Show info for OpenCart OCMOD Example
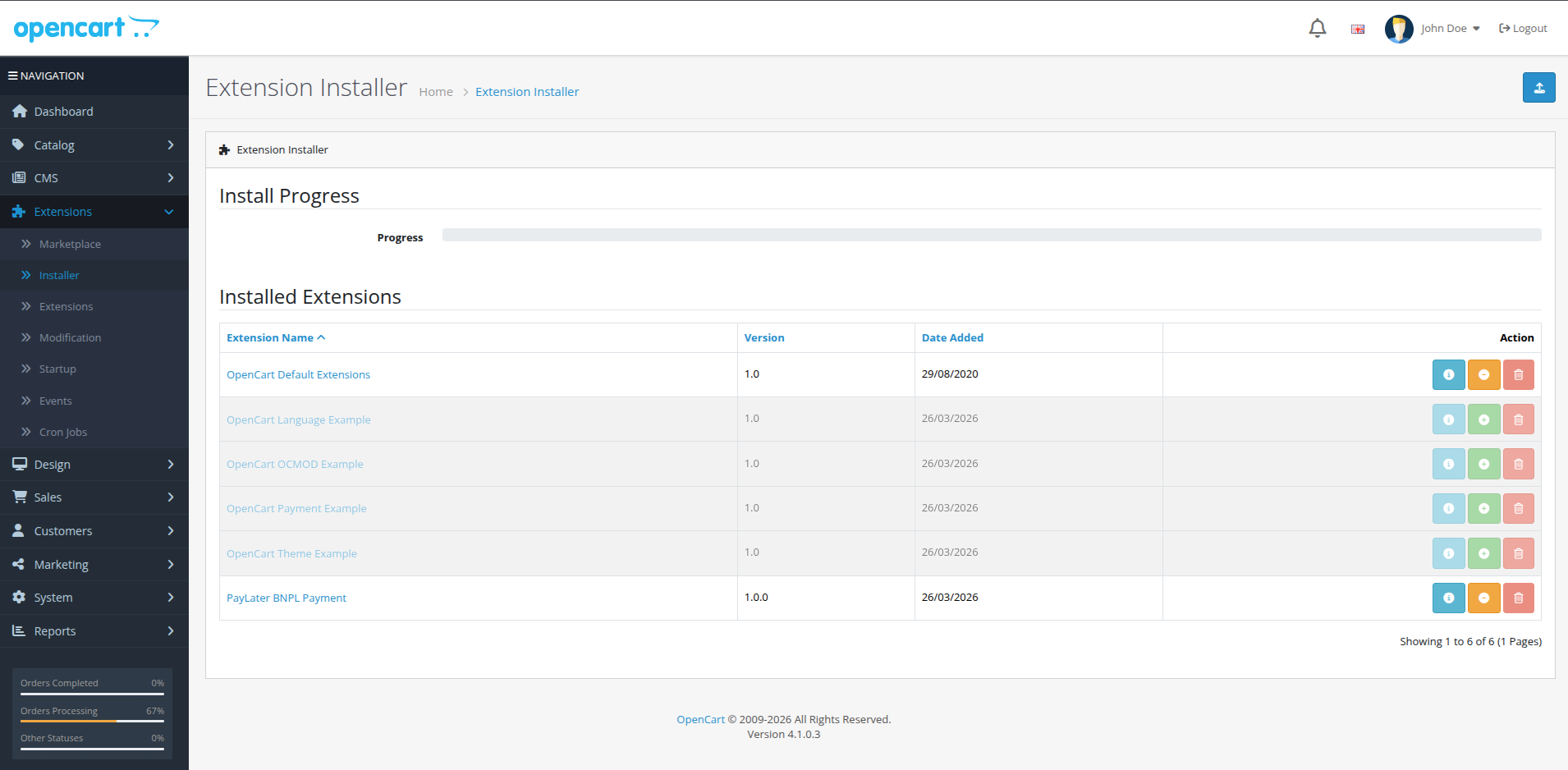 (1449, 464)
